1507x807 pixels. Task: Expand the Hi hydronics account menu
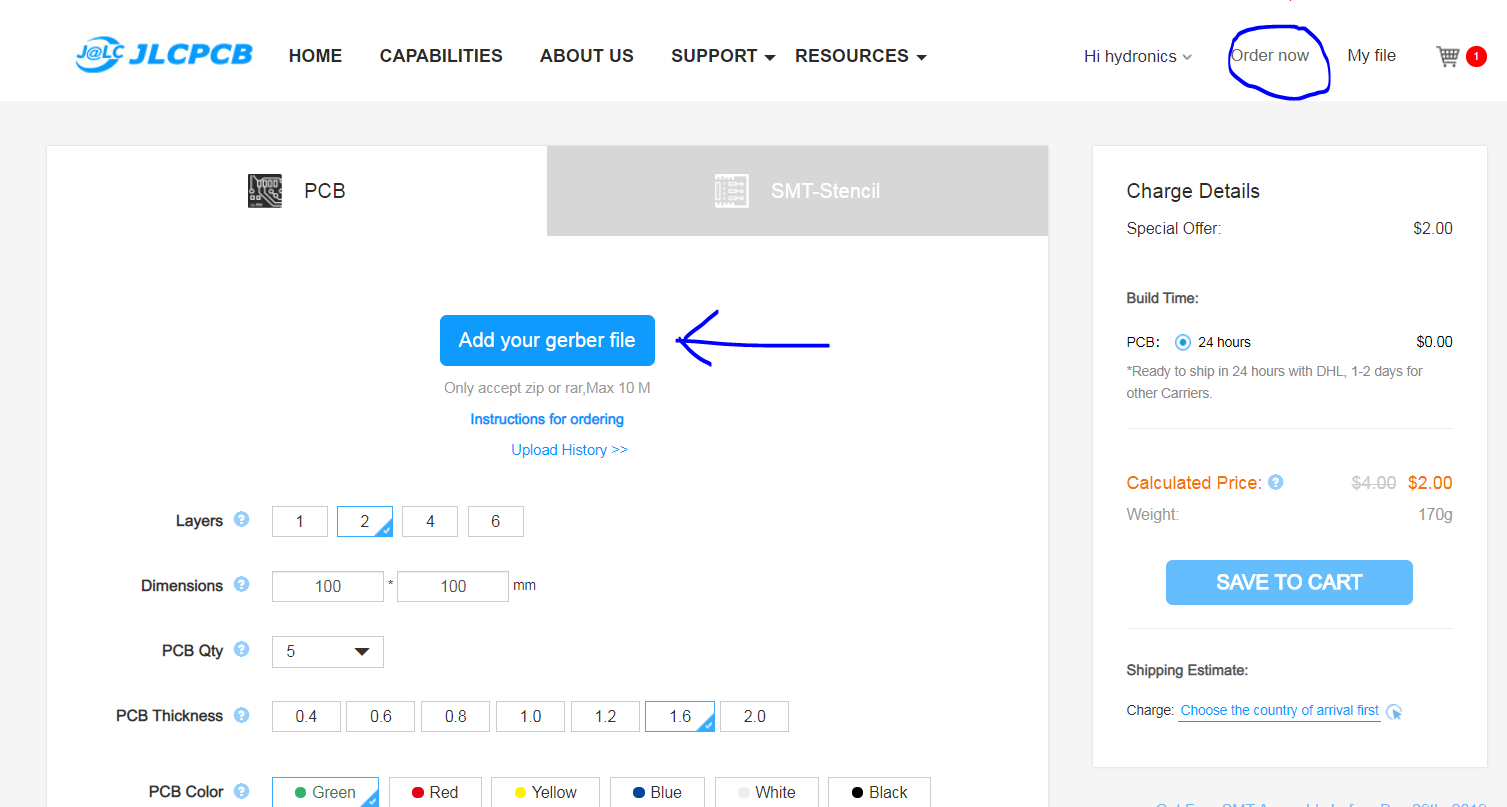(1138, 56)
